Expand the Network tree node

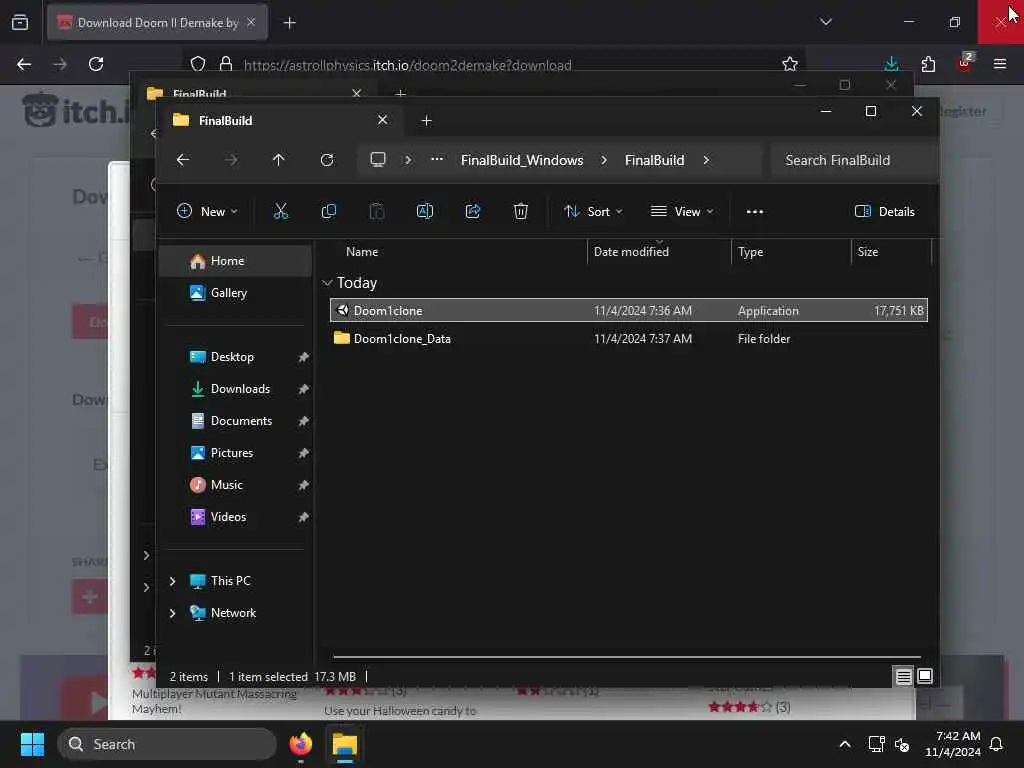[172, 613]
